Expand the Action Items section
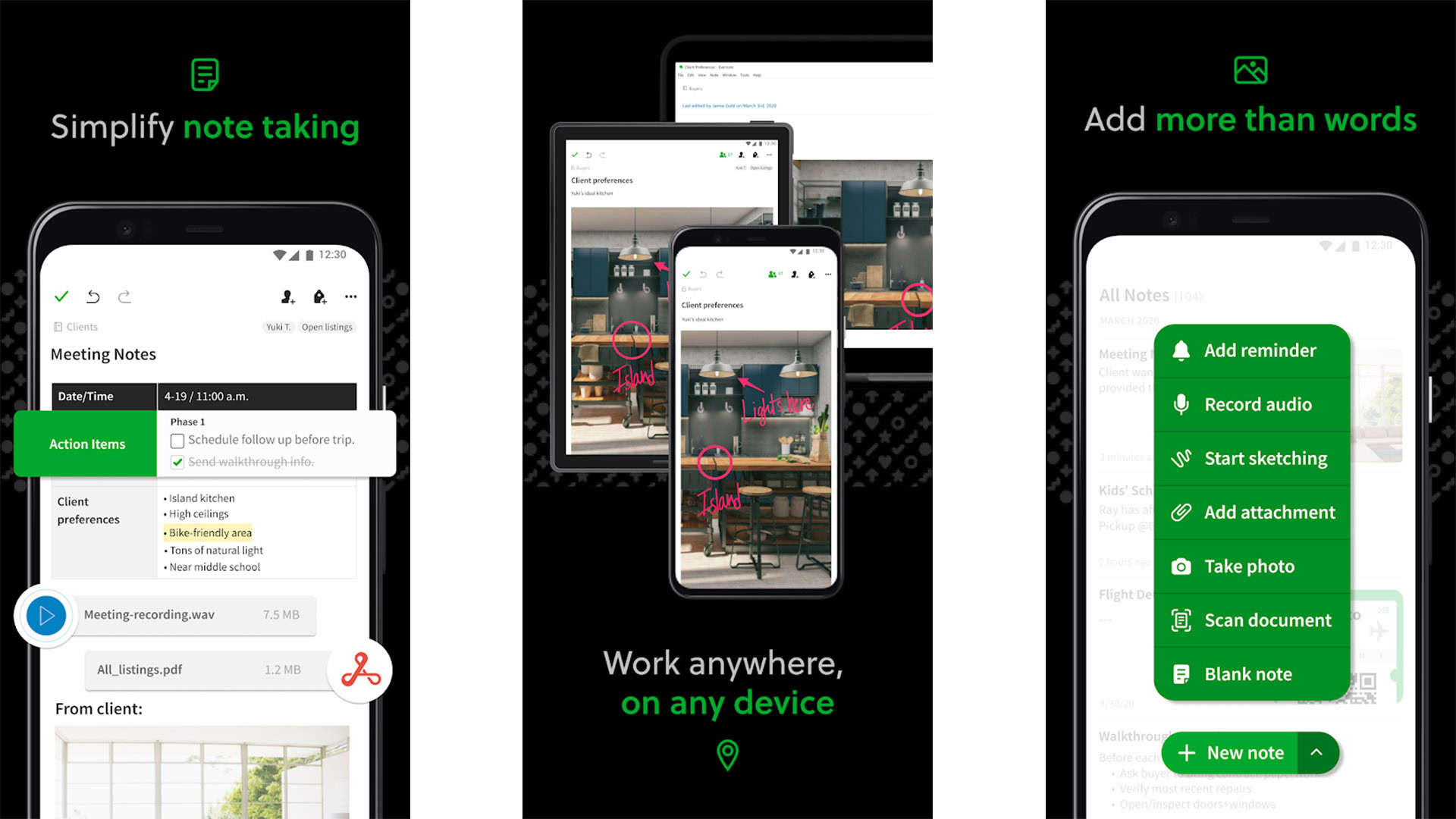This screenshot has height=819, width=1456. (88, 443)
